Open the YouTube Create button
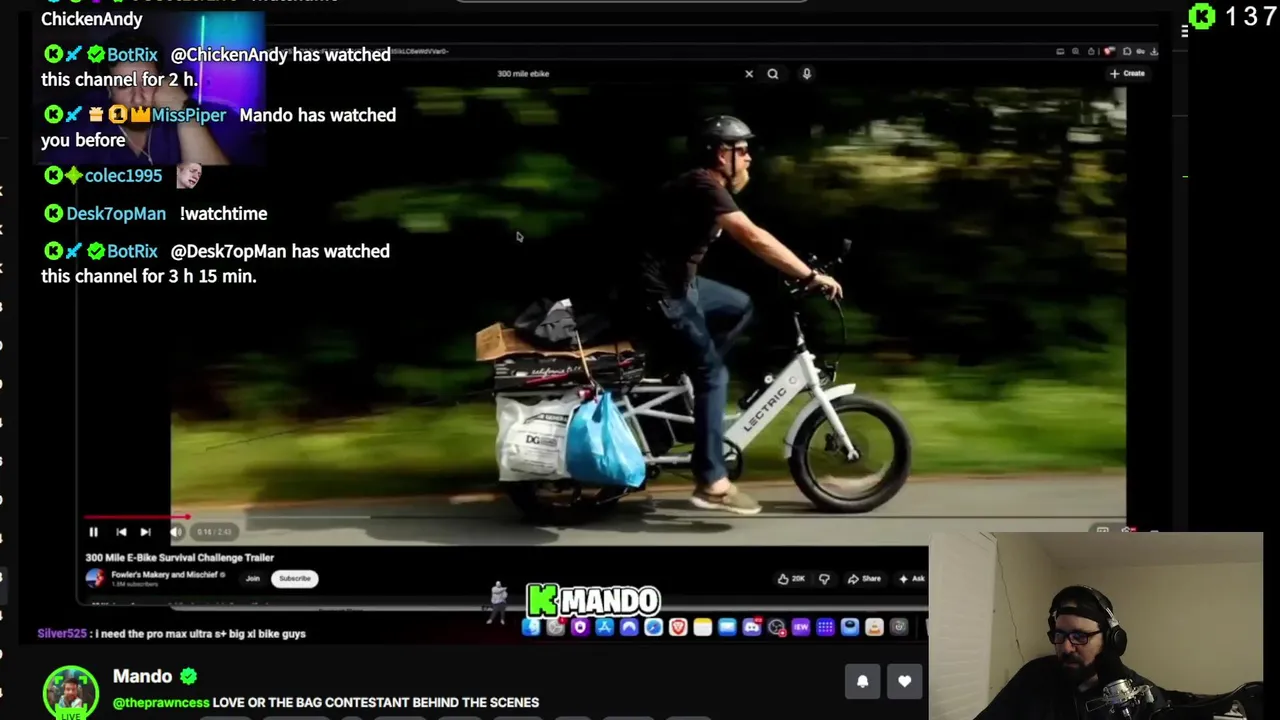Screen dimensions: 1280x720 point(1127,73)
